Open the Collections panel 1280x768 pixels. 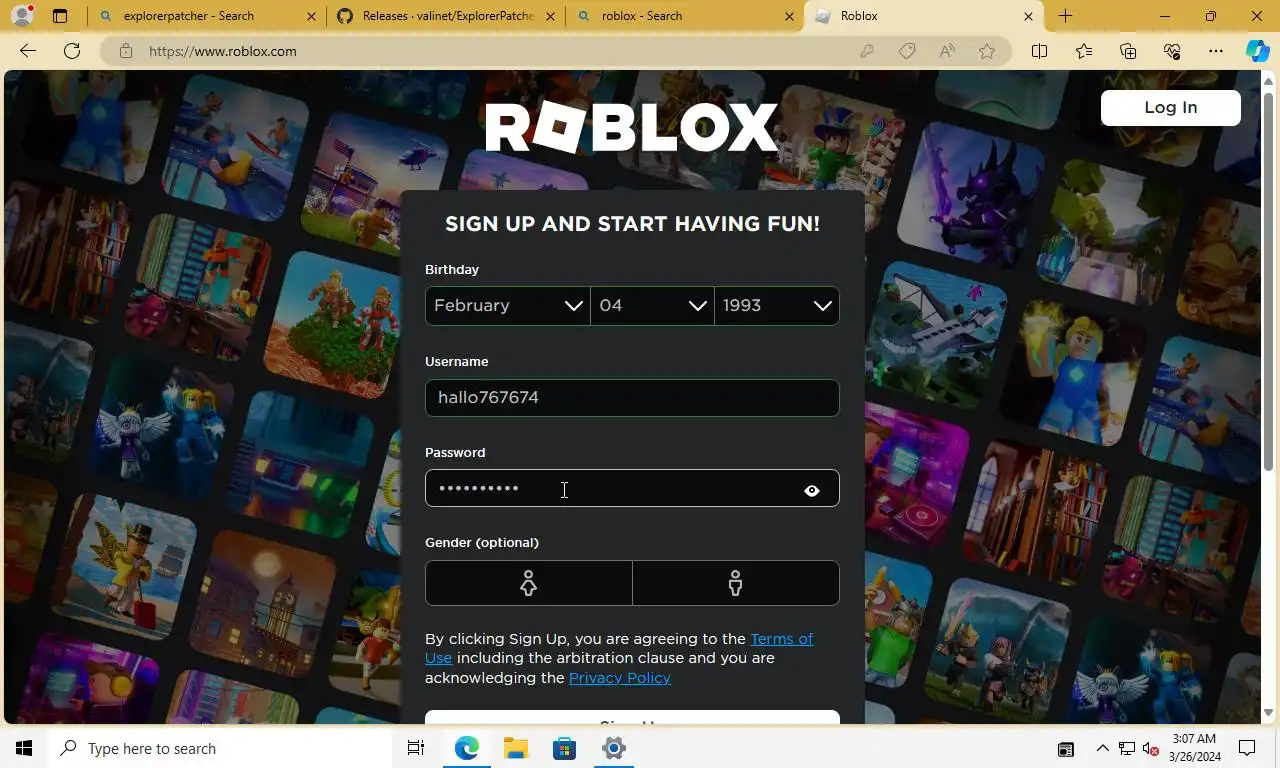click(x=1128, y=51)
